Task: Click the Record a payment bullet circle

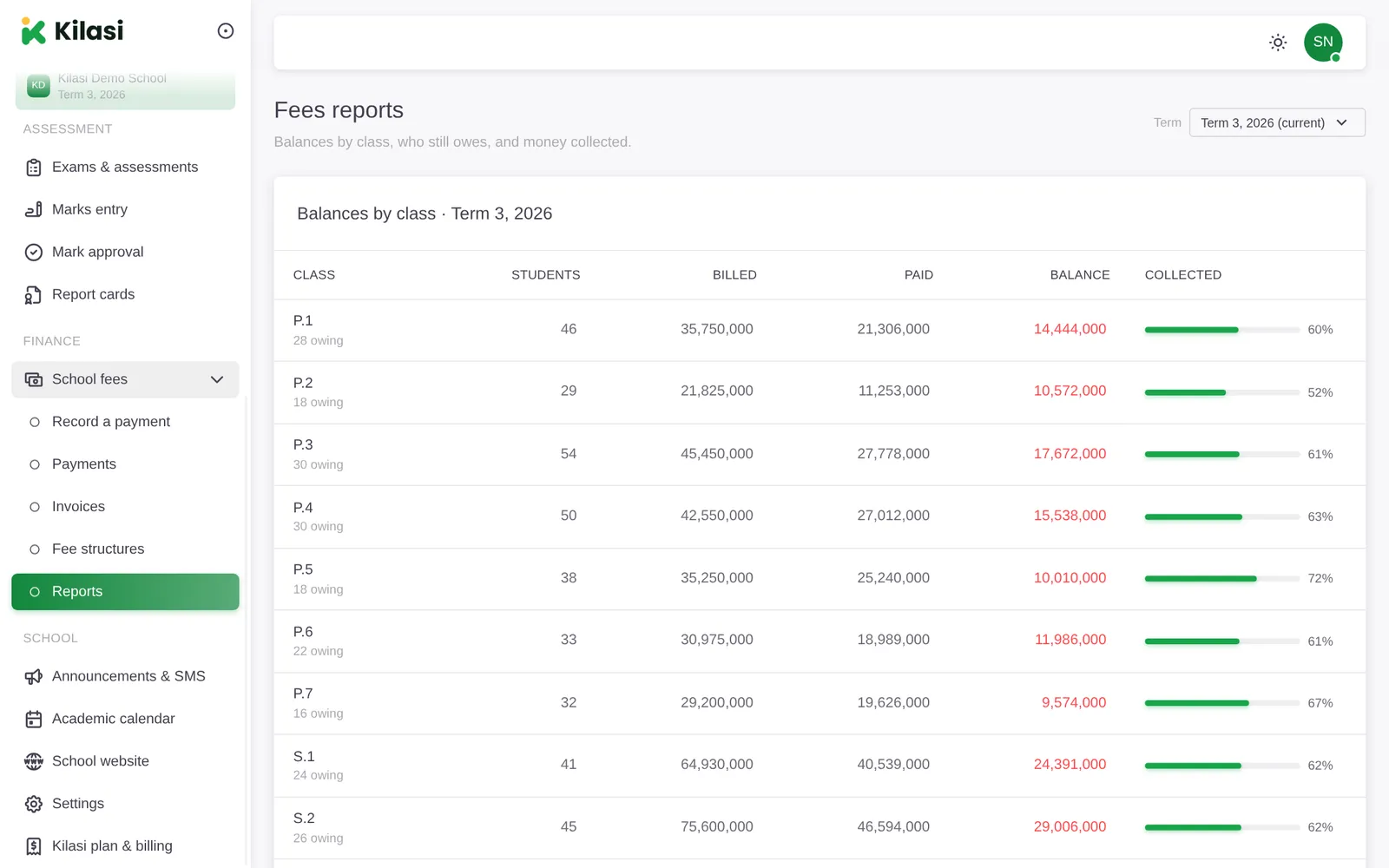Action: click(35, 423)
